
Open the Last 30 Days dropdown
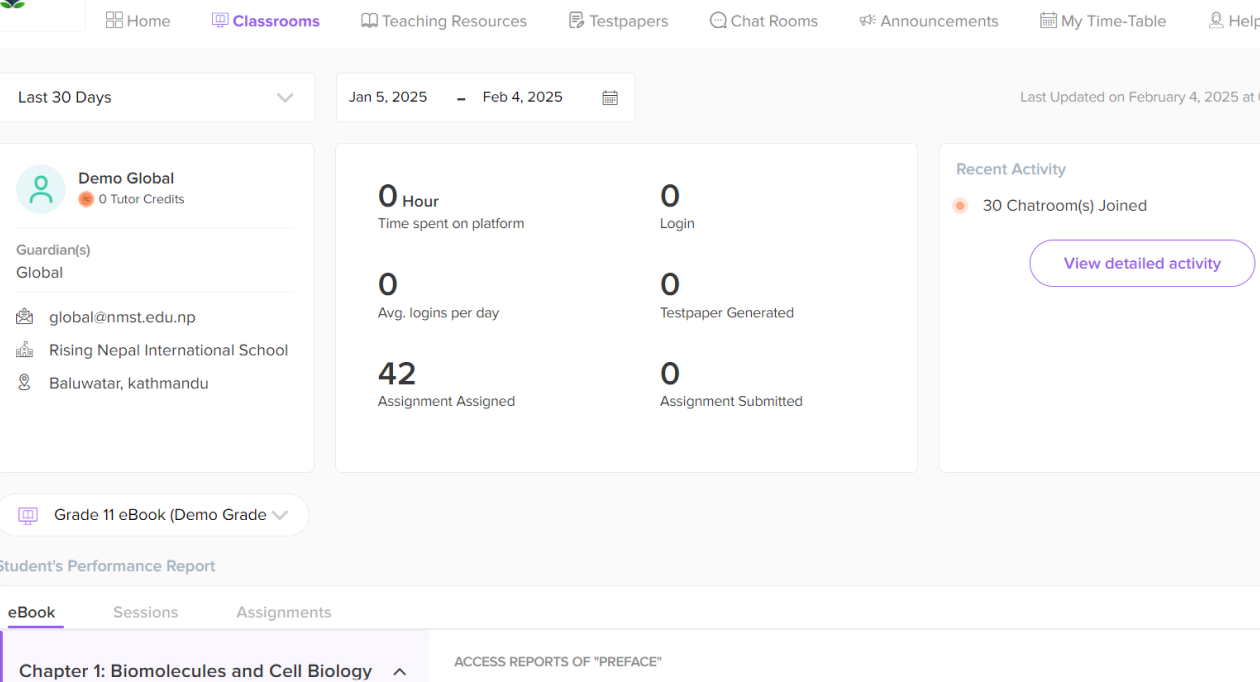[x=155, y=98]
